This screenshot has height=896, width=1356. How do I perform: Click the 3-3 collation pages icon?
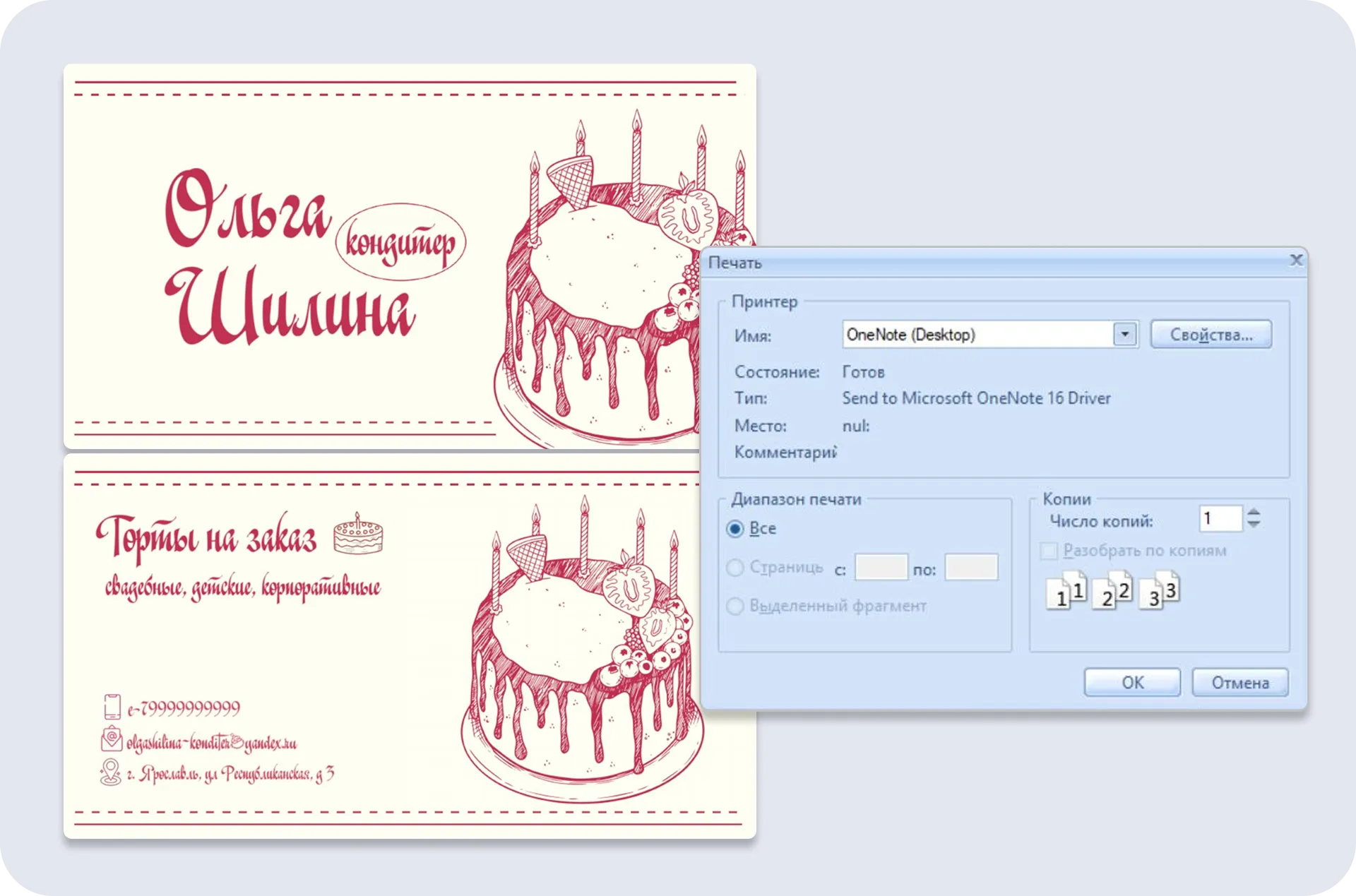click(1160, 592)
